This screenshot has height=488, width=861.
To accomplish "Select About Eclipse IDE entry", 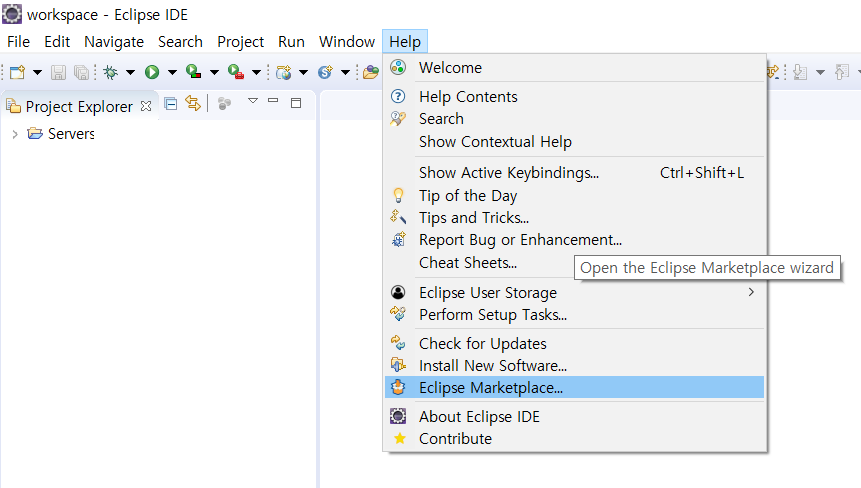I will 574,417.
